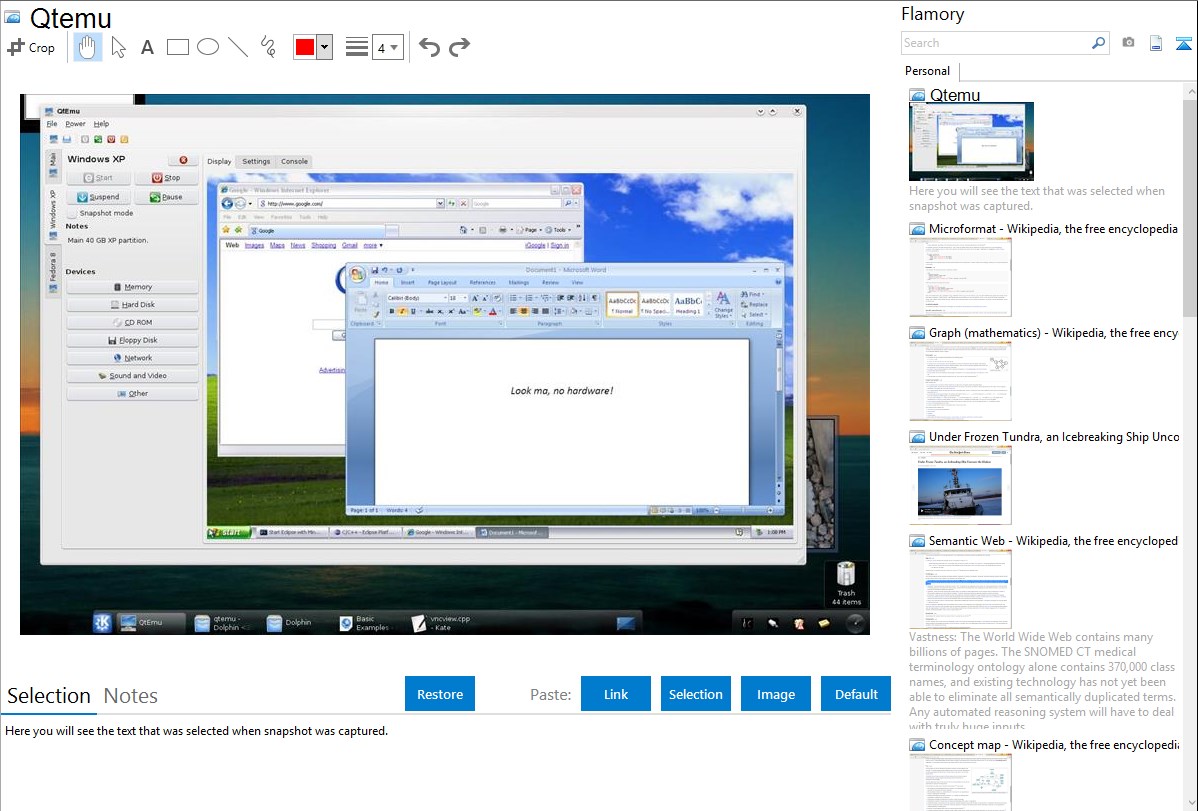Select the Crop tool
Viewport: 1198px width, 811px height.
31,47
